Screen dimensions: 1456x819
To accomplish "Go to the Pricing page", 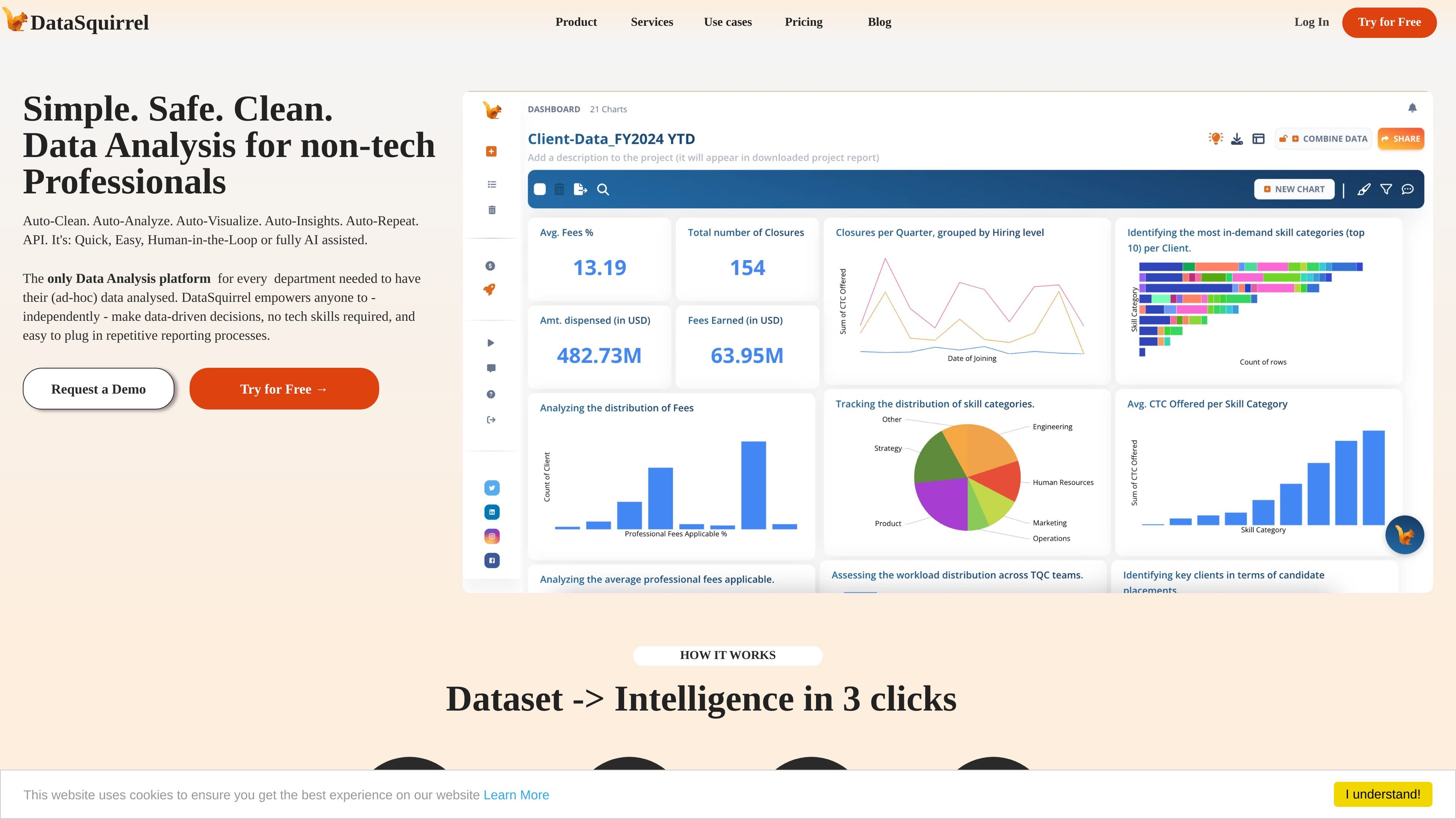I will 804,22.
